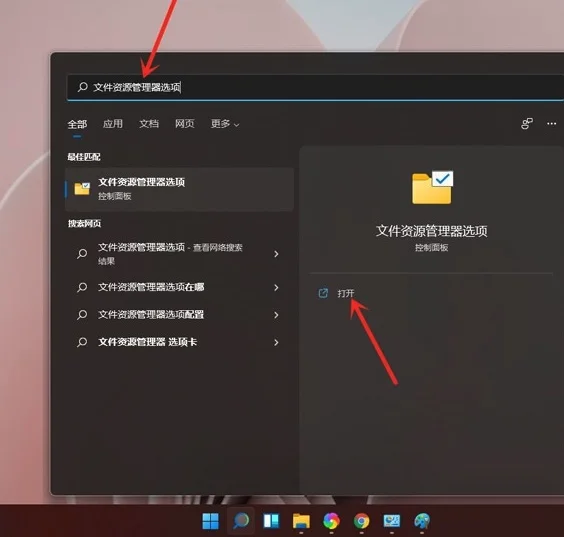The image size is (564, 537).
Task: Click the large folder icon in preview pane
Action: coord(432,187)
